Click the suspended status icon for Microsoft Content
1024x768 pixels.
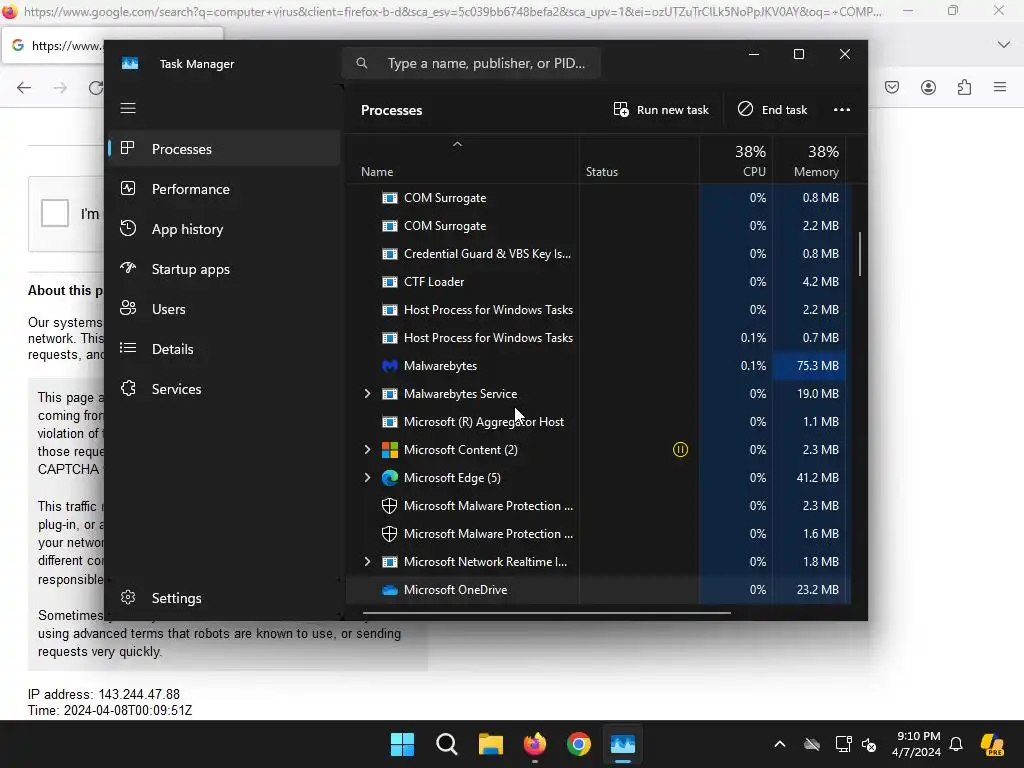coord(680,450)
